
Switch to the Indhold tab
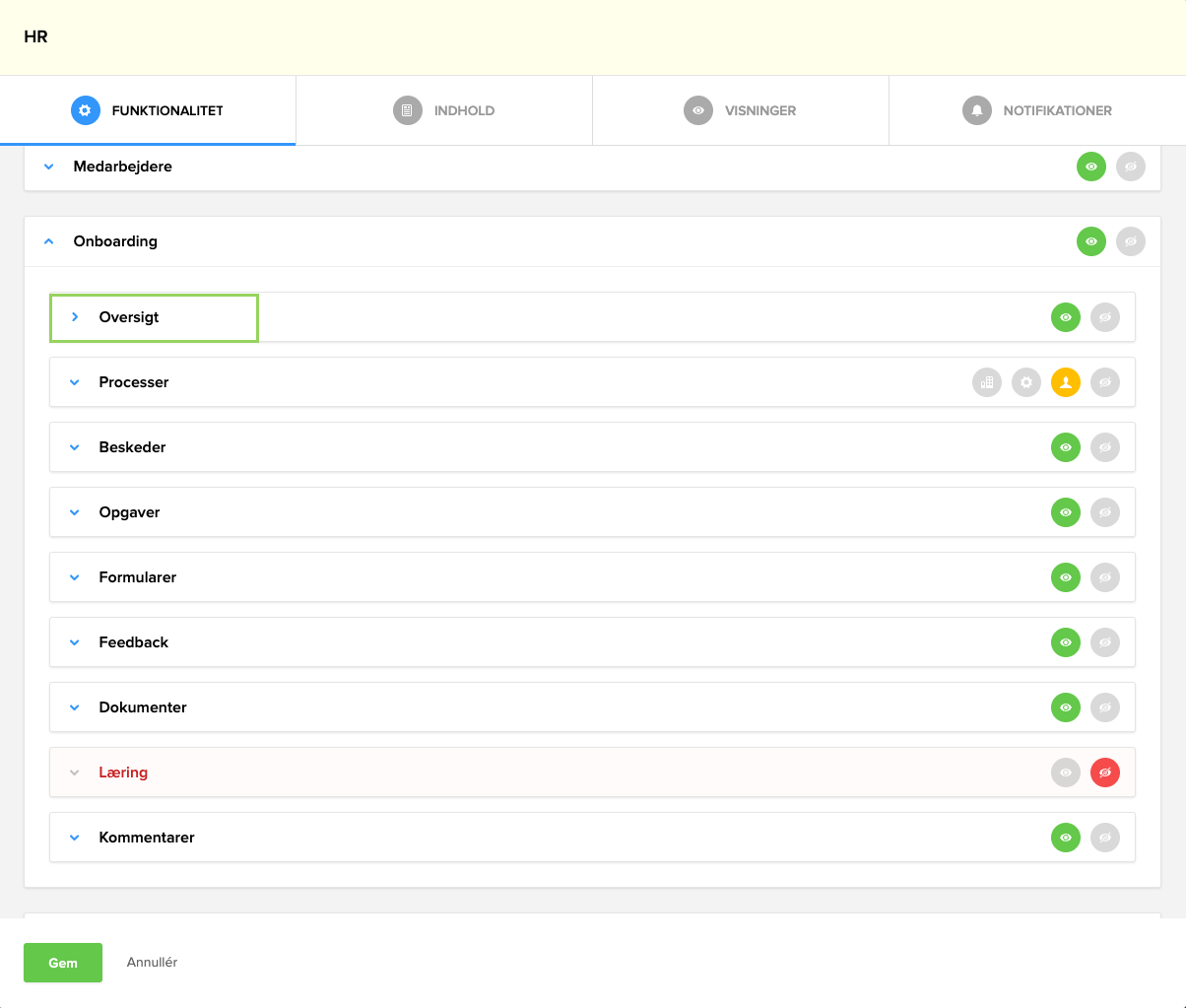click(443, 109)
